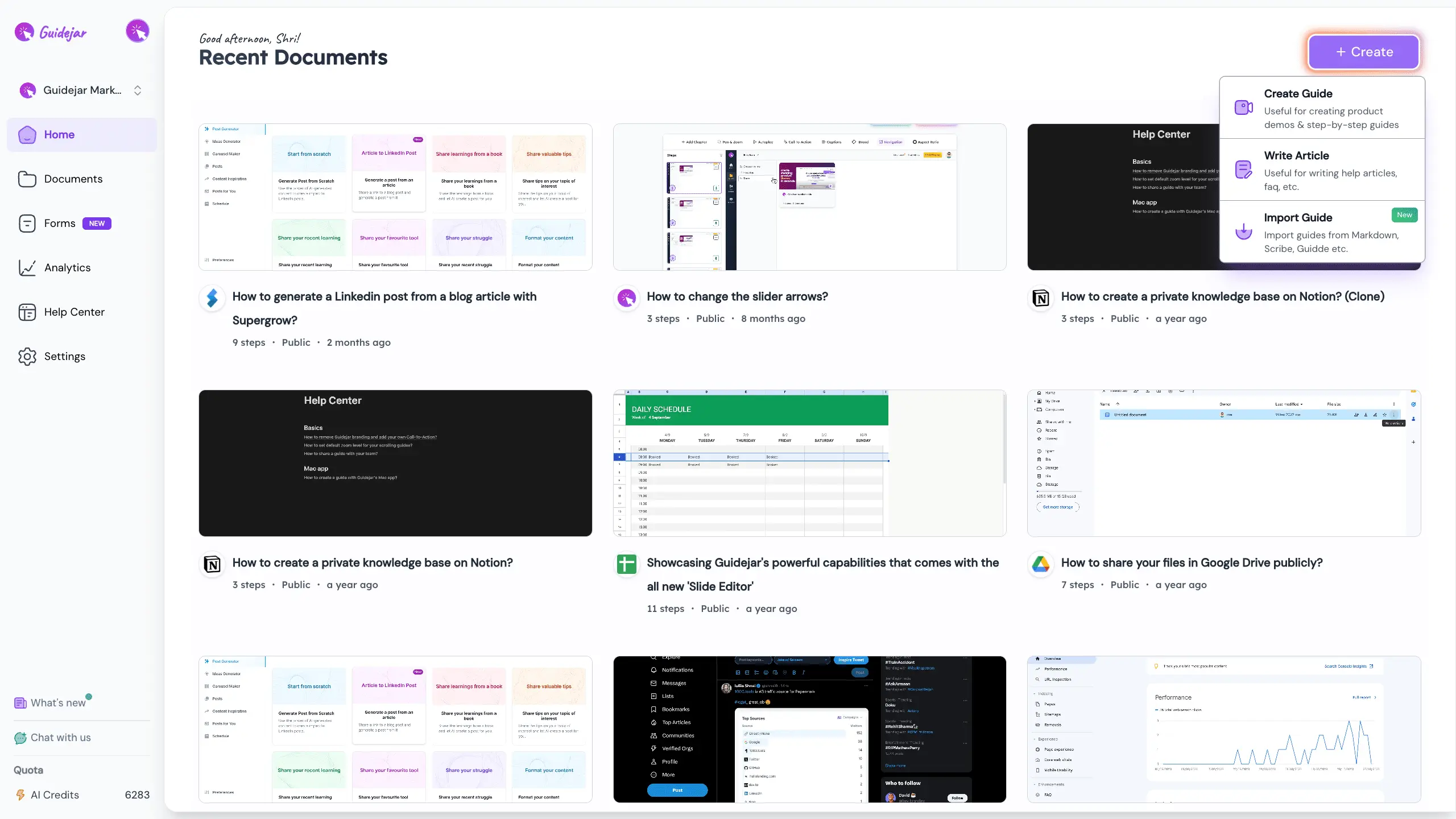Open the slider arrows guide thumbnail
This screenshot has height=819, width=1456.
810,197
